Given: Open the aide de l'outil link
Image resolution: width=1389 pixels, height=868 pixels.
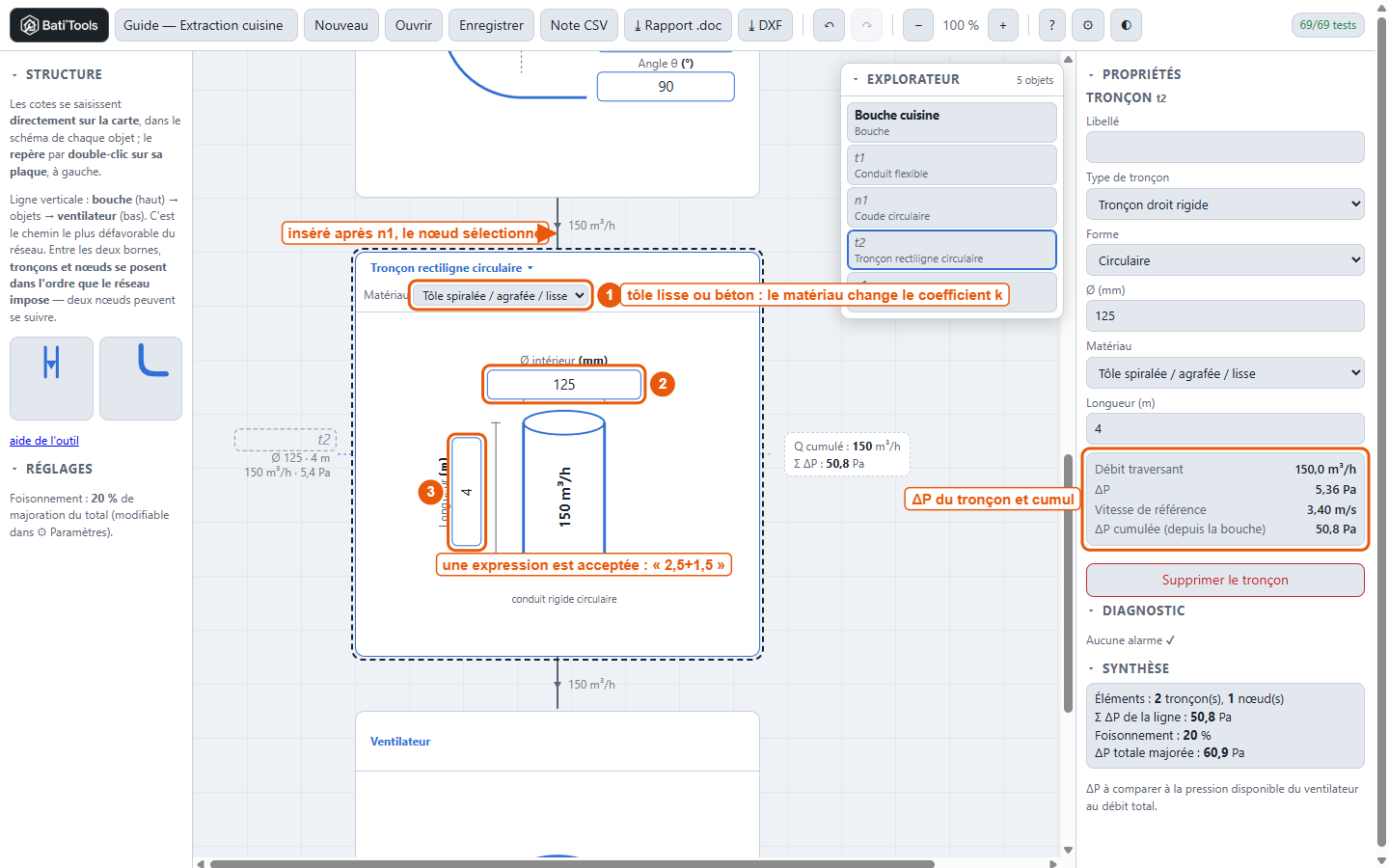Looking at the screenshot, I should click(x=44, y=441).
